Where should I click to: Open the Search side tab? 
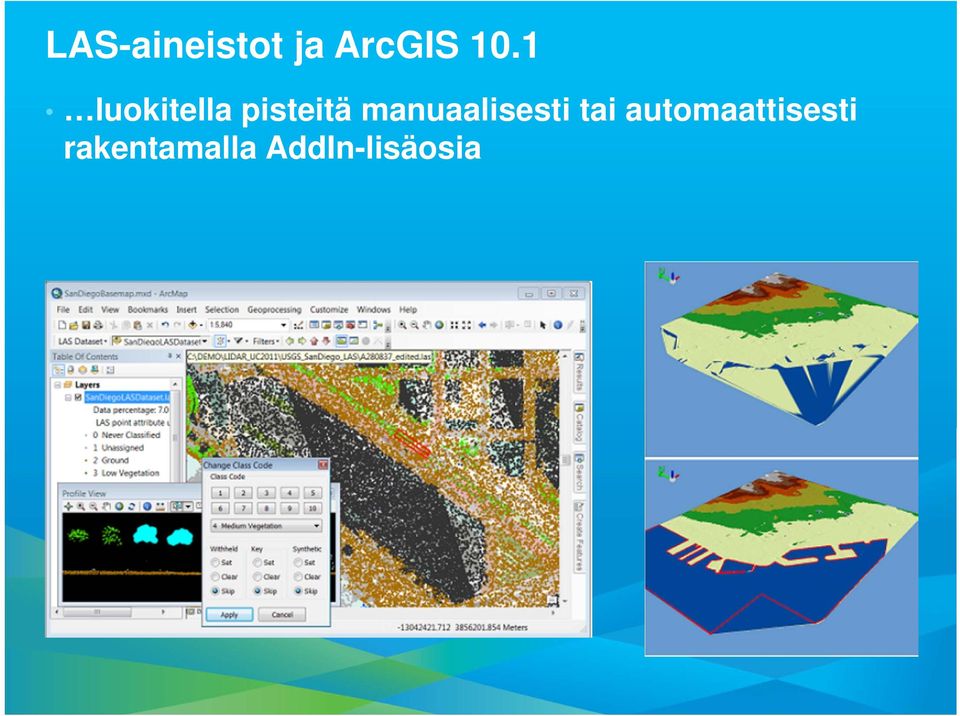tap(579, 472)
